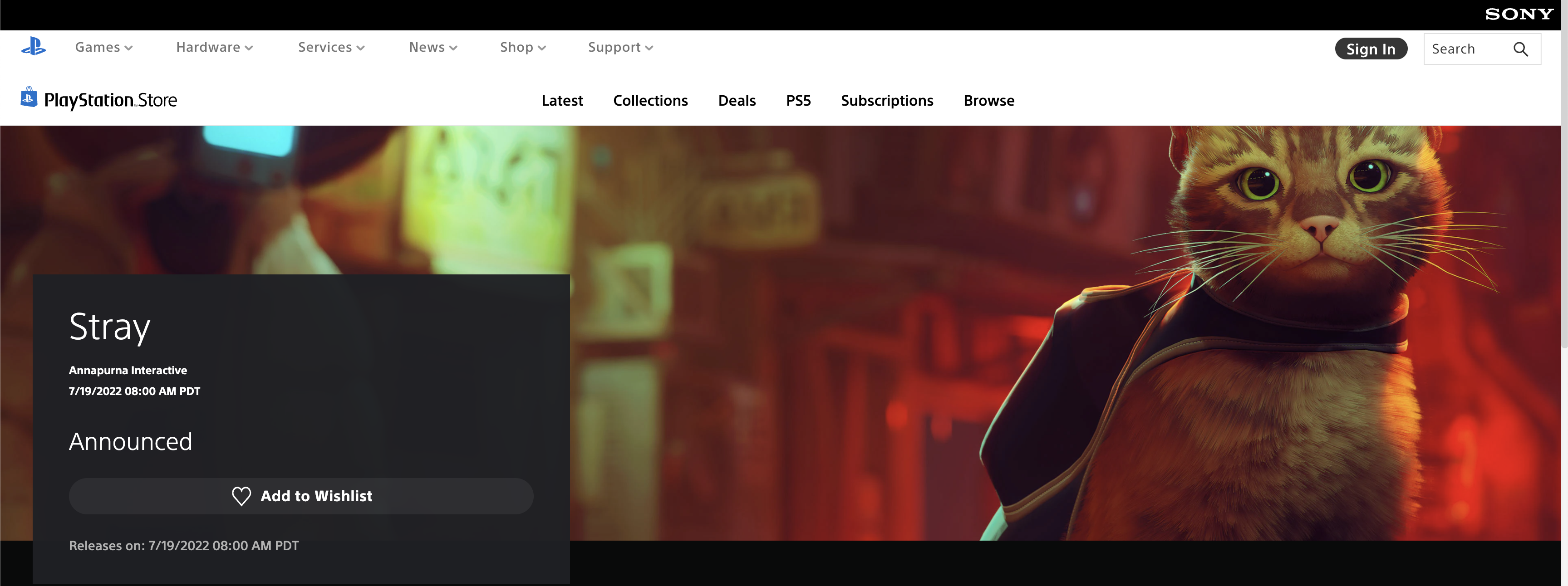Open the News dropdown menu
Image resolution: width=1568 pixels, height=586 pixels.
(433, 48)
